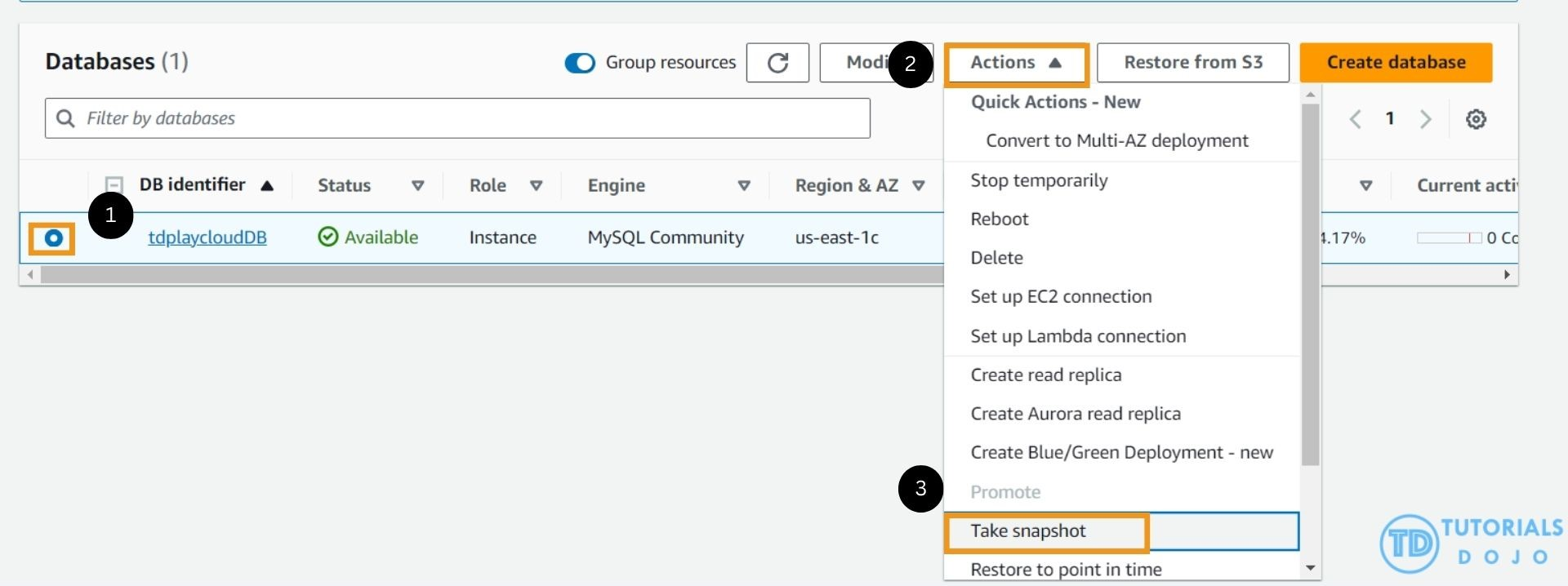The width and height of the screenshot is (1568, 586).
Task: Choose Take snapshot from Actions menu
Action: [x=1028, y=531]
